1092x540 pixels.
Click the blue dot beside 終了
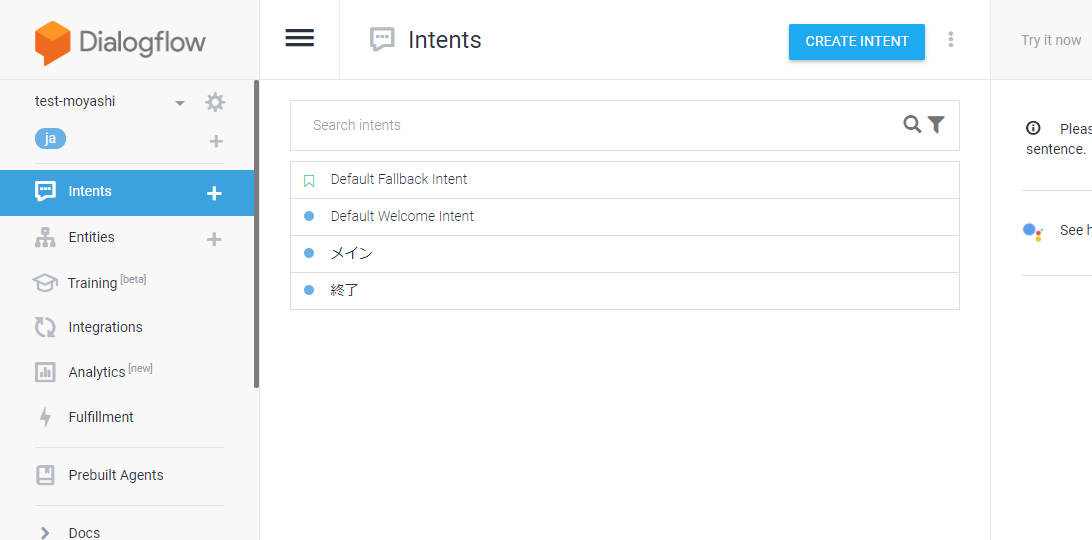coord(309,290)
